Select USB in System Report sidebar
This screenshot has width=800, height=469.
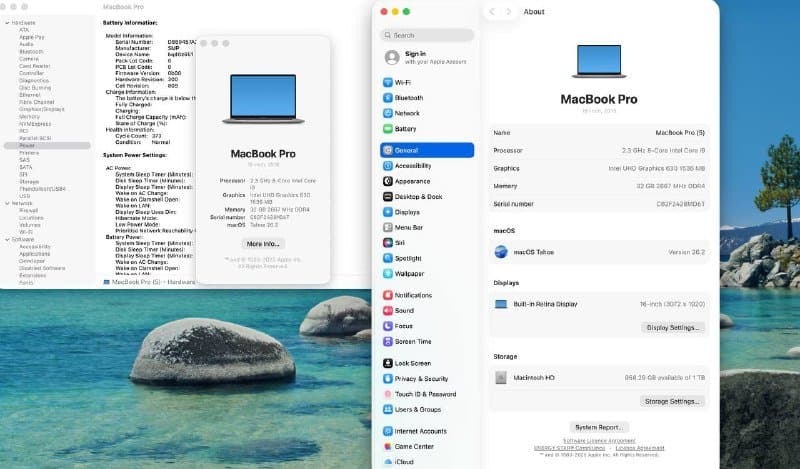coord(24,196)
